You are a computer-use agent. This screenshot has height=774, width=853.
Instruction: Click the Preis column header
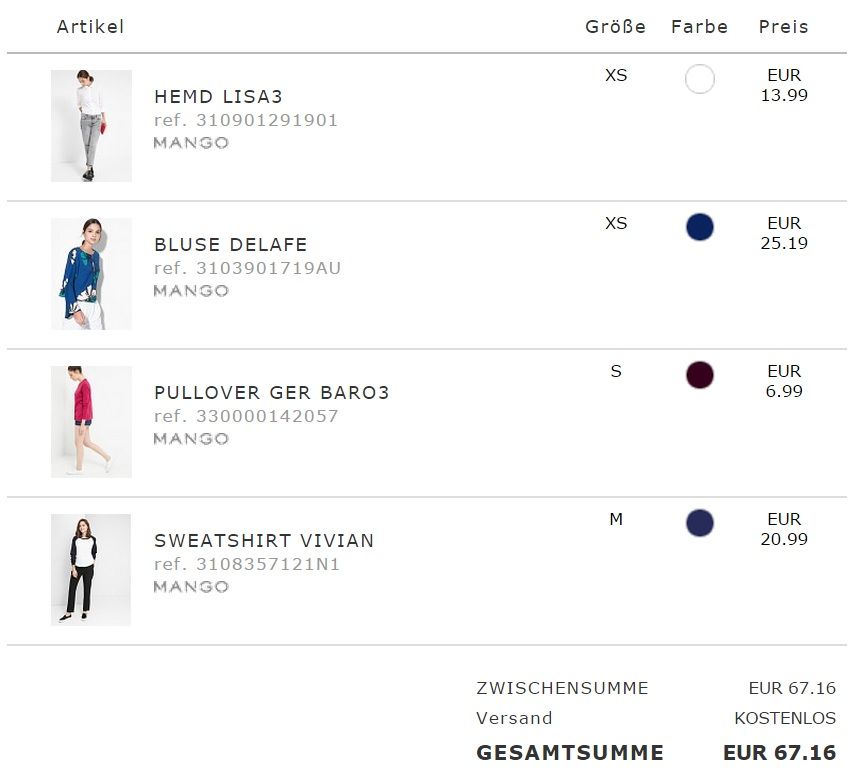[783, 27]
